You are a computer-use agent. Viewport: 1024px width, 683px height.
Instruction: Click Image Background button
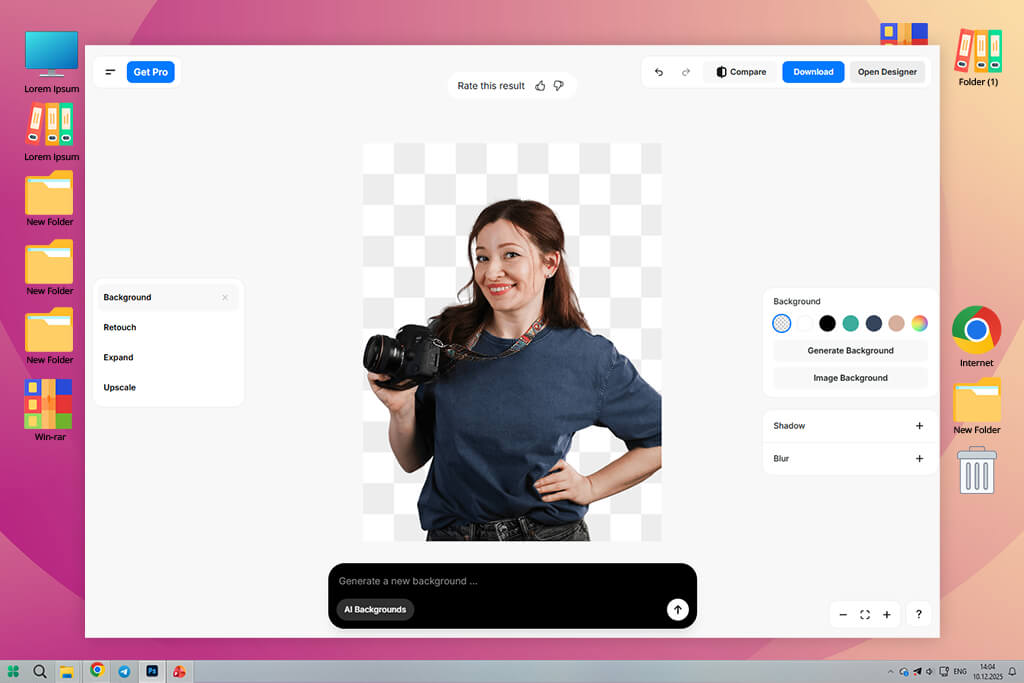click(x=850, y=378)
